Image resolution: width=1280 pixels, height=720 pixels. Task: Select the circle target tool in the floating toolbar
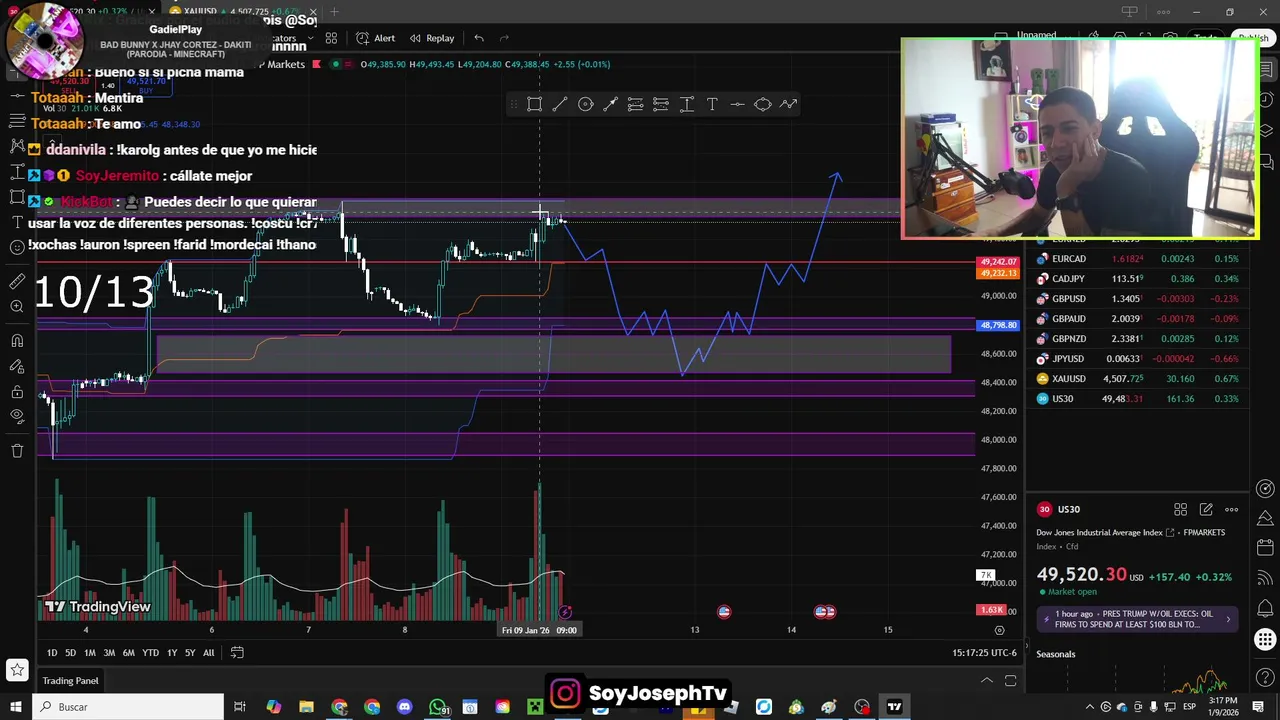586,104
